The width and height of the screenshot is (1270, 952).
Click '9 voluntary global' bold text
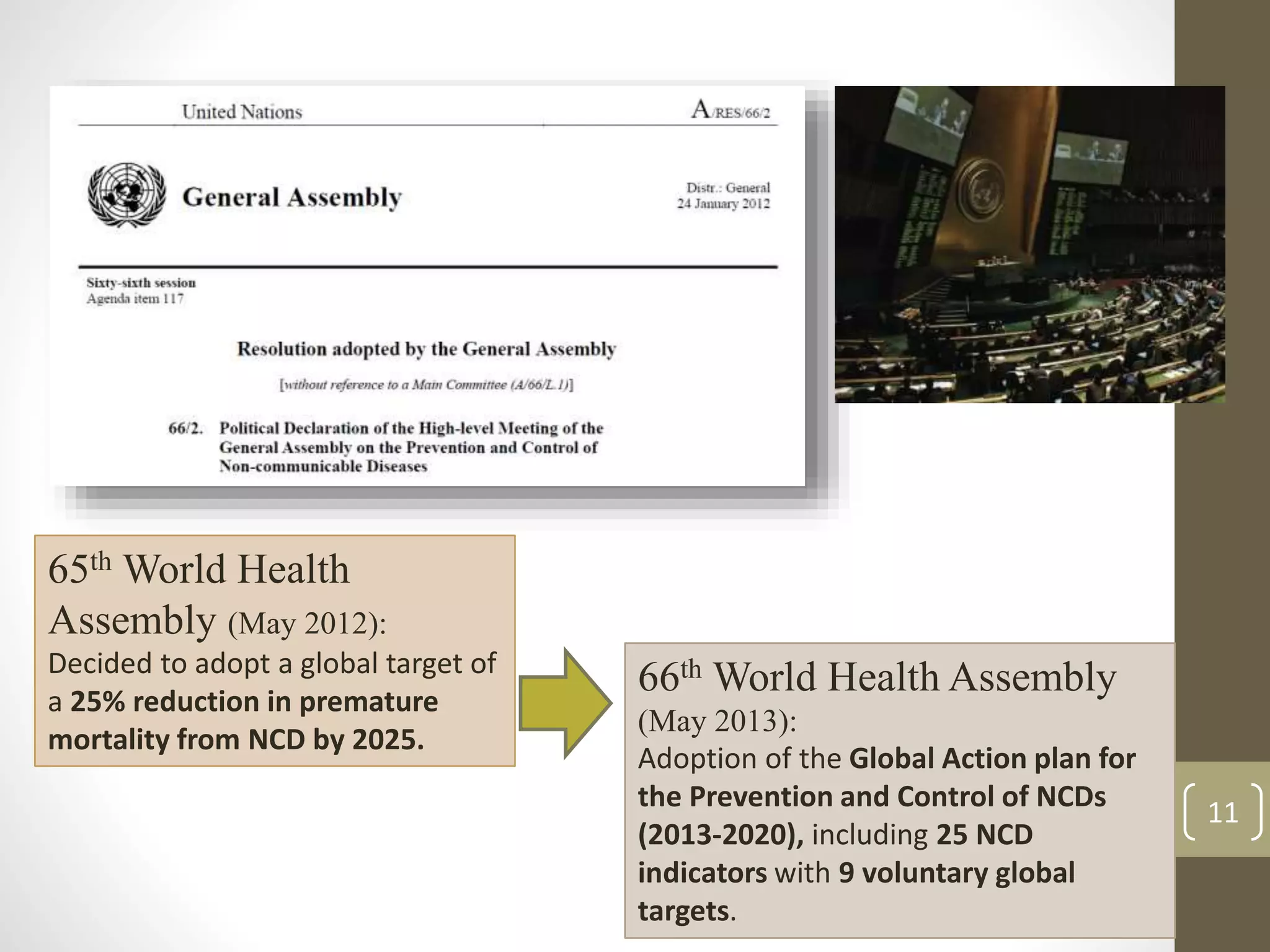point(957,873)
